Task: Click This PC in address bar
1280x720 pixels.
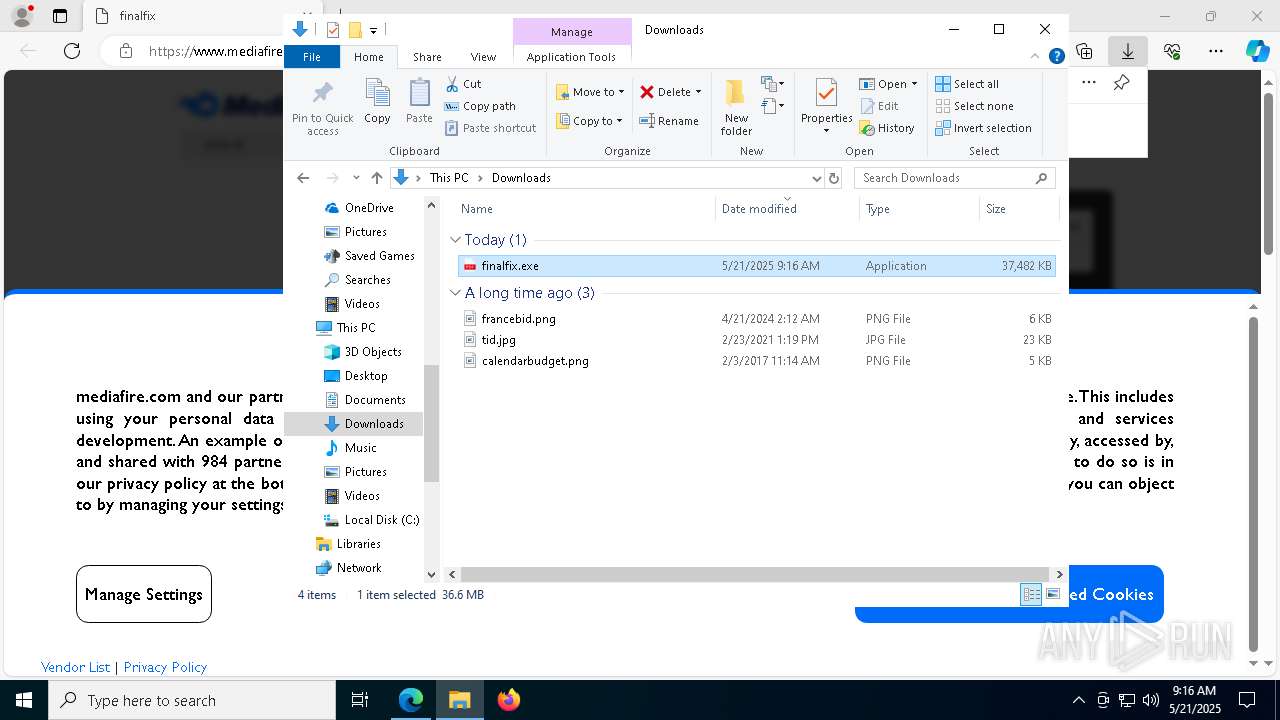Action: (x=448, y=178)
